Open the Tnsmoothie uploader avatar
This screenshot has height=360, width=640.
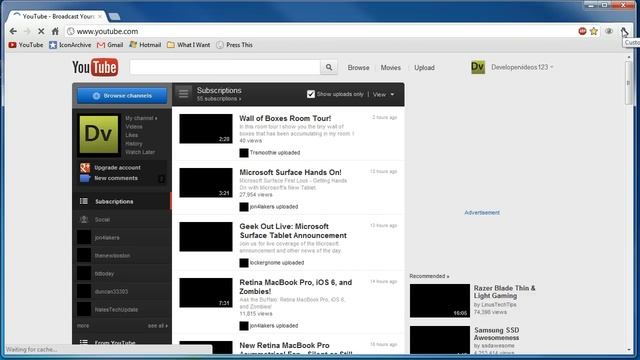pos(244,153)
